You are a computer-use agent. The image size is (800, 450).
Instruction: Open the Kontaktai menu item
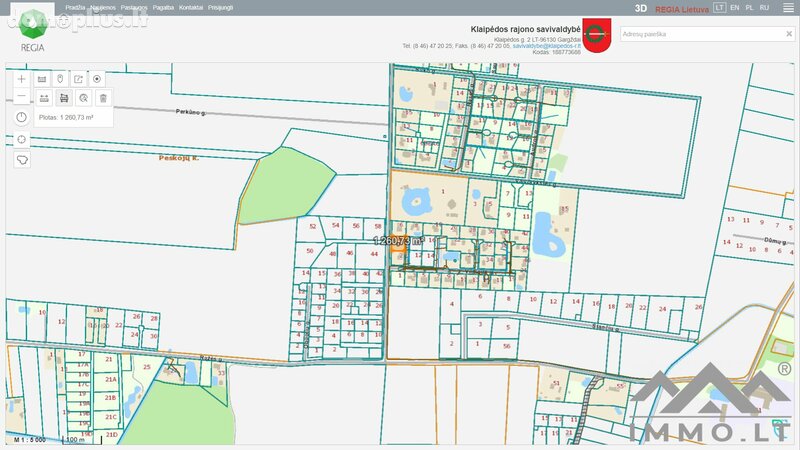tap(191, 8)
